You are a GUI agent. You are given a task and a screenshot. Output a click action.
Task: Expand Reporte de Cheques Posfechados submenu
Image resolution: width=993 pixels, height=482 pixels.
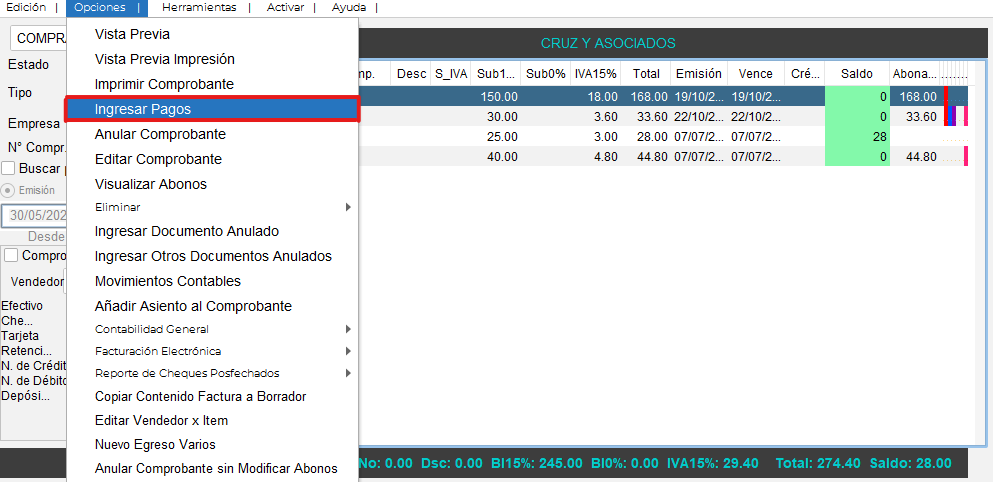(348, 373)
